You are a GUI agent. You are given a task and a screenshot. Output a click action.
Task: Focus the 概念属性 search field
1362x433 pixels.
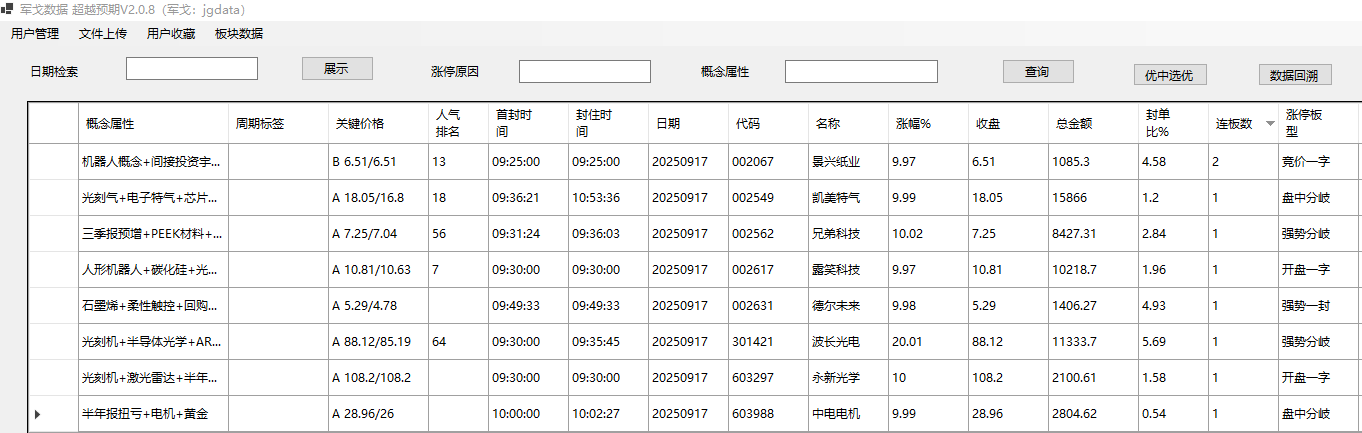pos(861,72)
